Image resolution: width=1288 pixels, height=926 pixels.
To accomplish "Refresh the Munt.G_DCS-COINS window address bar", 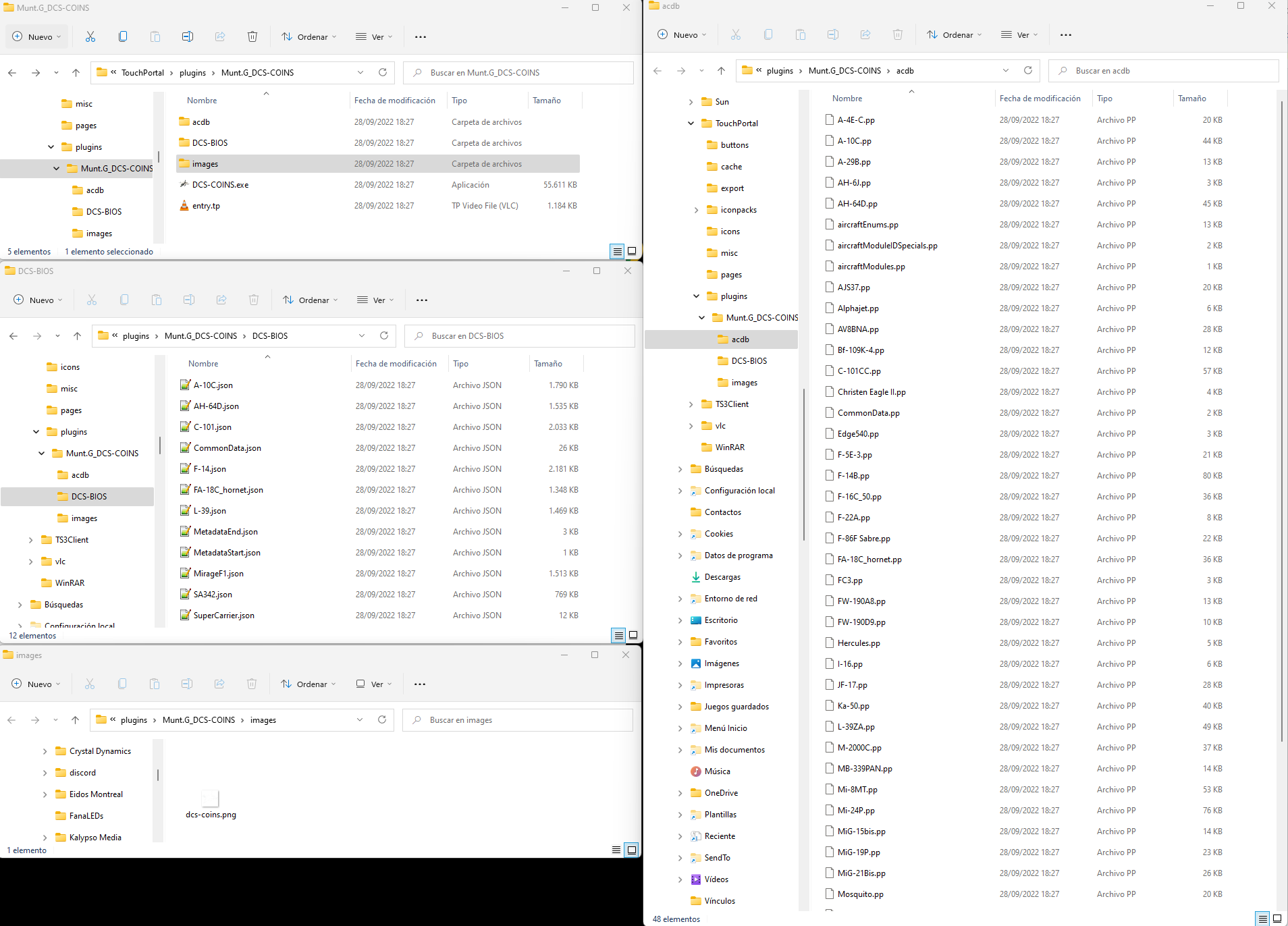I will tap(383, 72).
